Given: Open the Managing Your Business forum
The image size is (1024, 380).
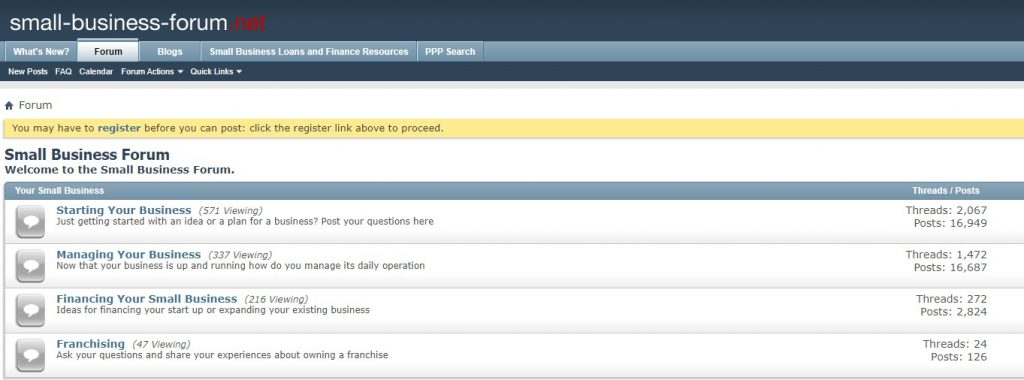Looking at the screenshot, I should click(x=129, y=255).
